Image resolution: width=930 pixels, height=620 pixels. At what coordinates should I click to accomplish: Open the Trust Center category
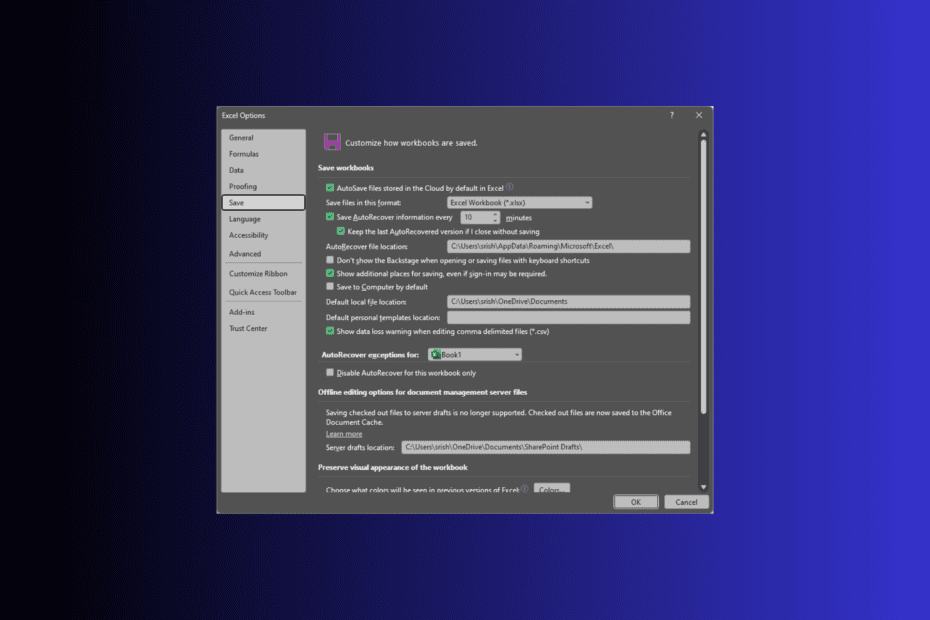[248, 329]
